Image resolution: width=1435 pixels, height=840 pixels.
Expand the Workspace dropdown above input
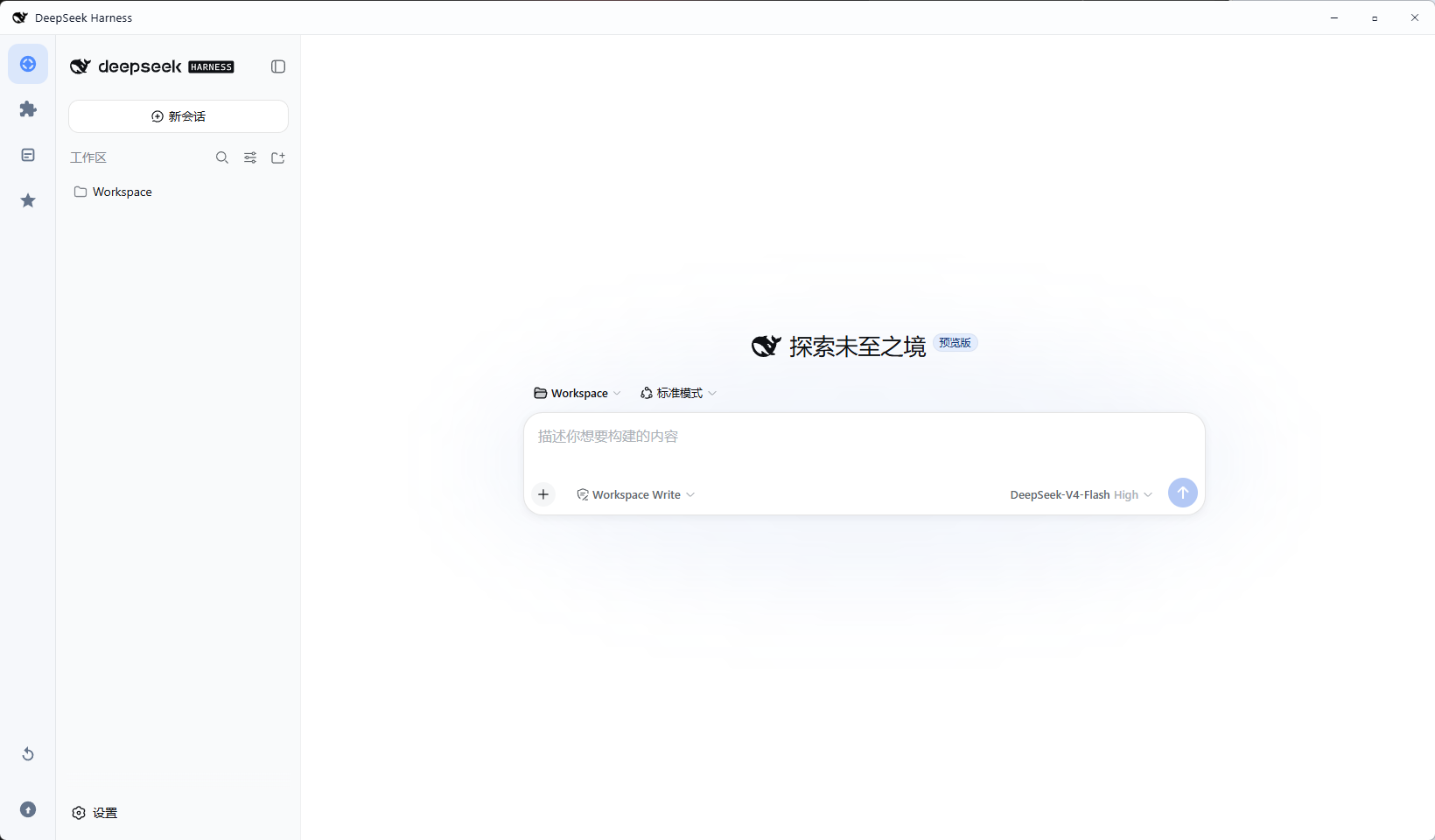(577, 393)
